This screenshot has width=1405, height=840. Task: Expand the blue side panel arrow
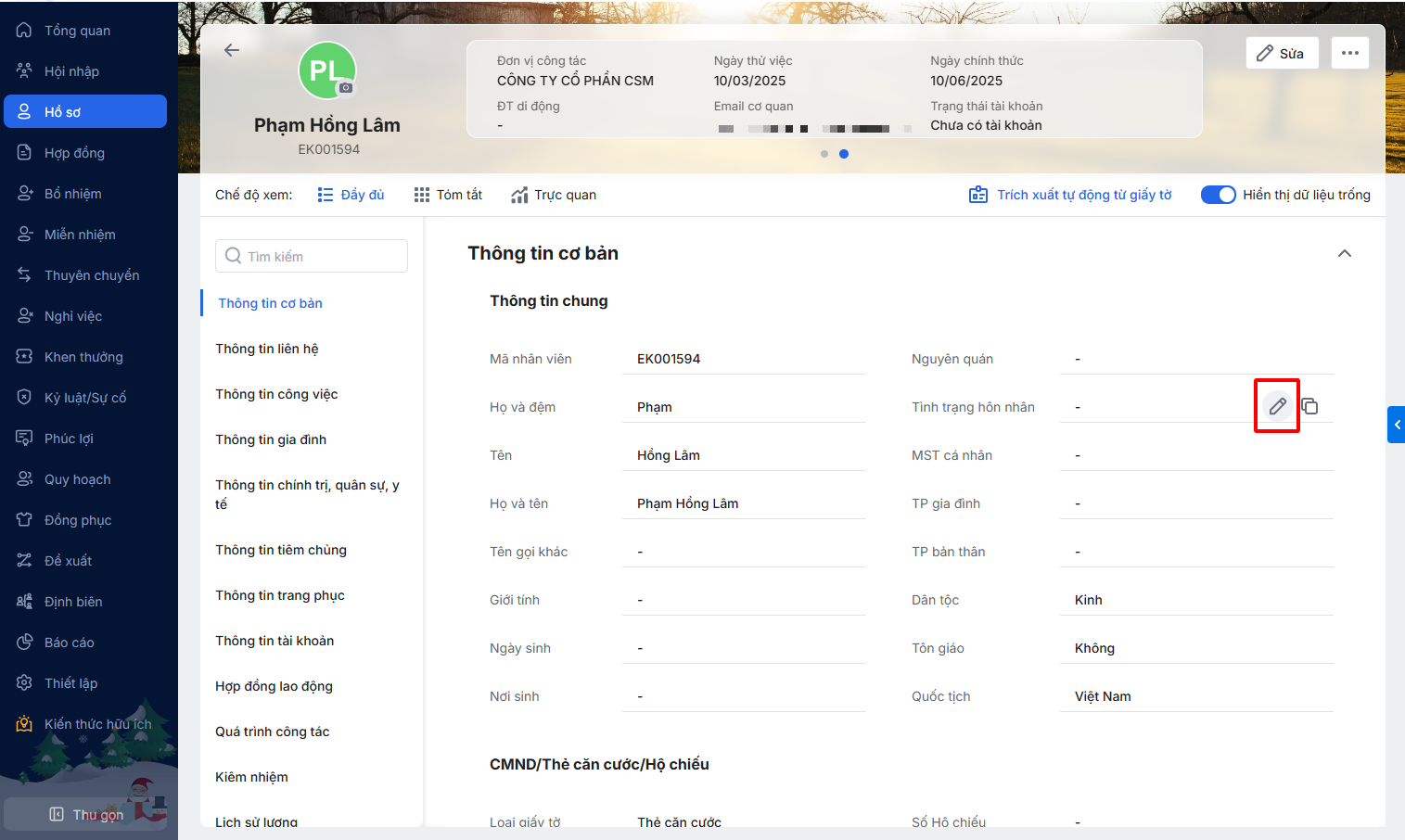click(x=1397, y=425)
